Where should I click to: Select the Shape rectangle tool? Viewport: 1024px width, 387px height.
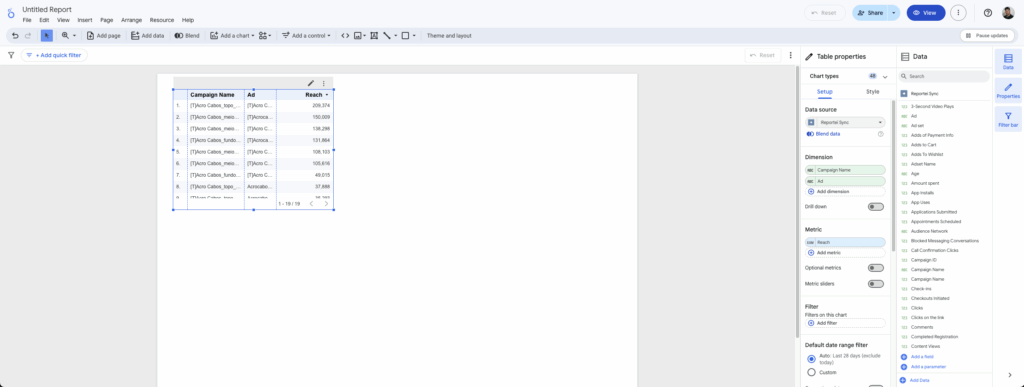tap(406, 36)
